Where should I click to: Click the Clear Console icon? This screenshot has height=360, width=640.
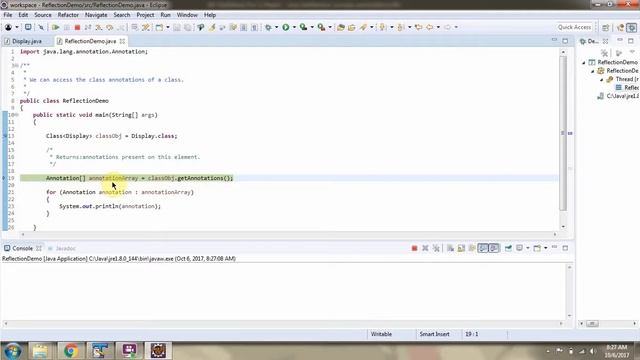coord(450,248)
